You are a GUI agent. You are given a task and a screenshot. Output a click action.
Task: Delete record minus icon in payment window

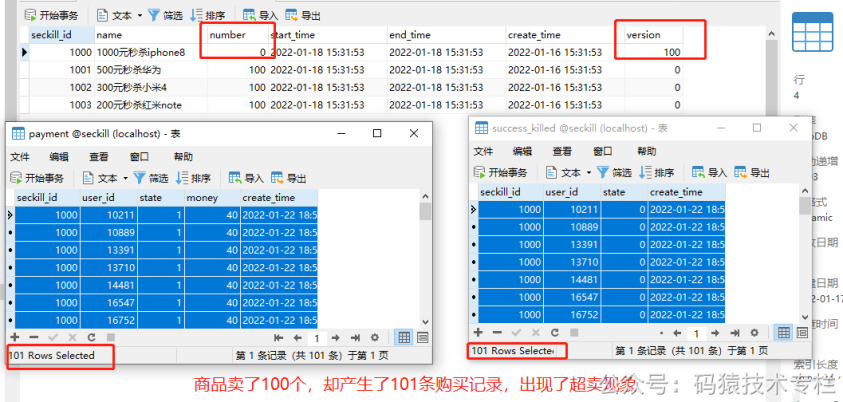tap(34, 338)
